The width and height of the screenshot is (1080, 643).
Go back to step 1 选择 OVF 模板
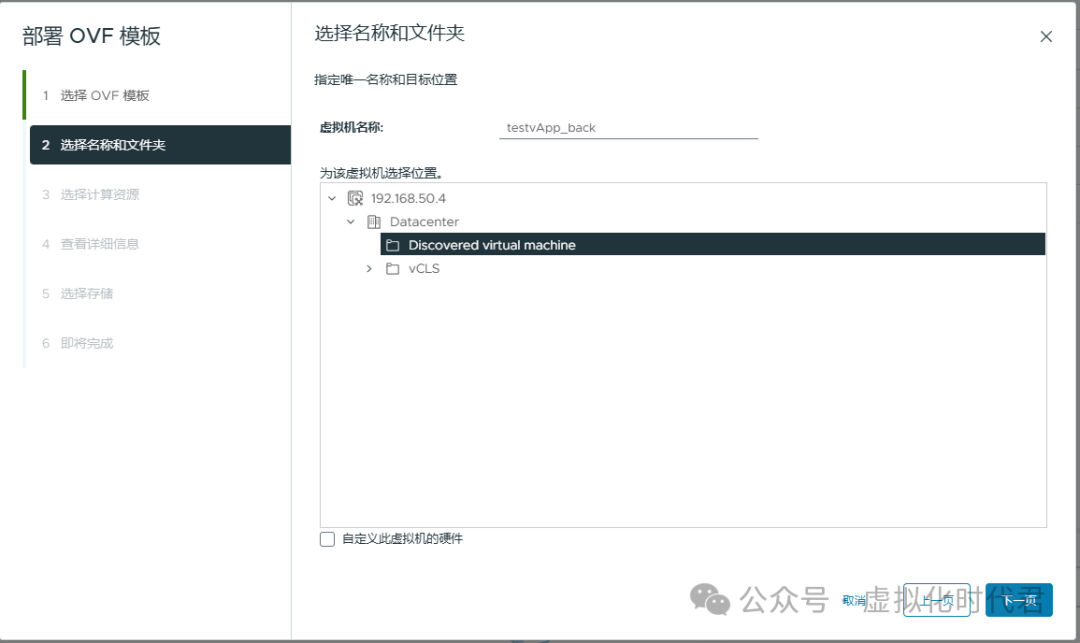106,95
